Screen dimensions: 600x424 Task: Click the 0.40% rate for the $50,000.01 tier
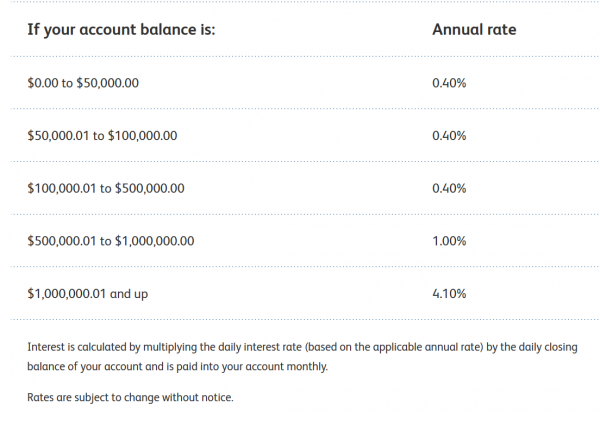[x=449, y=135]
